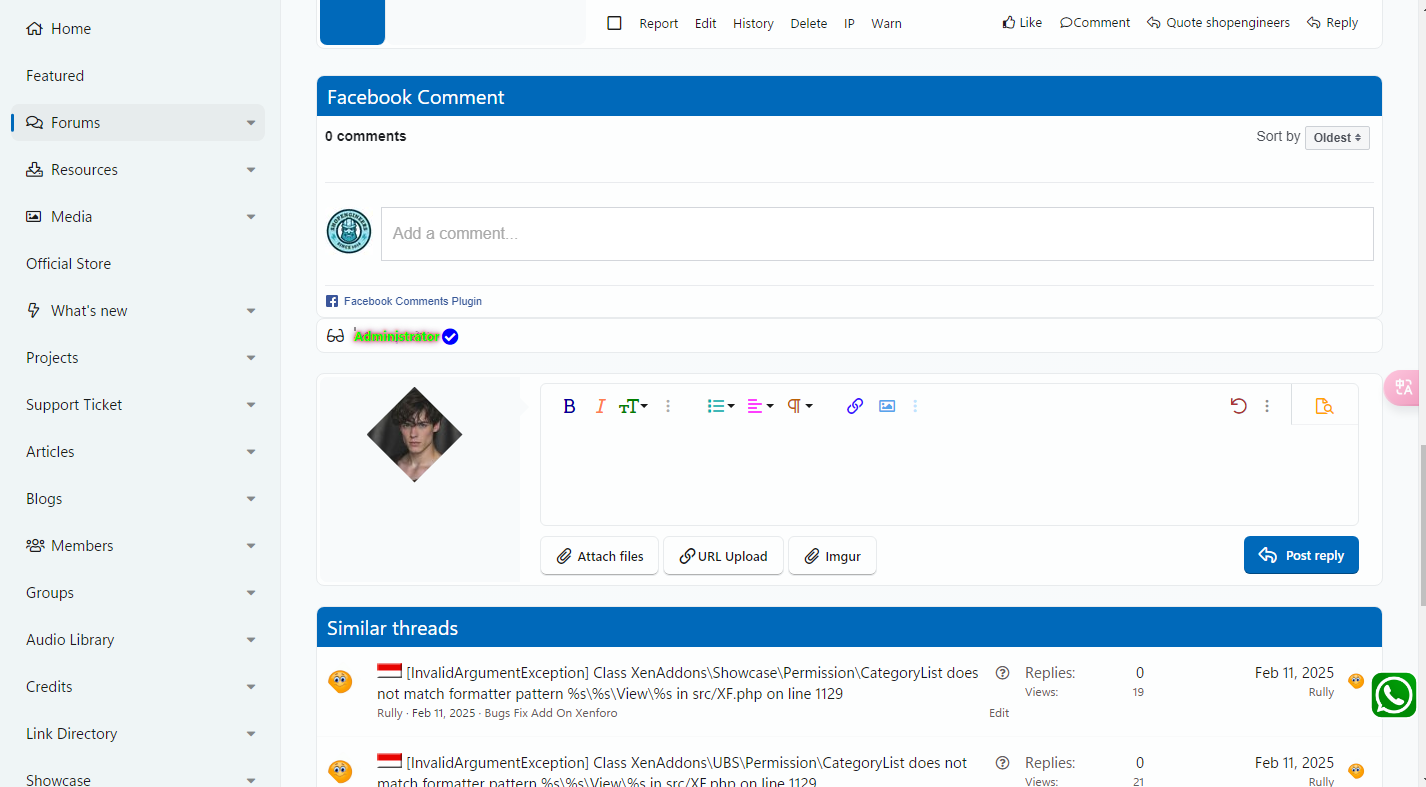Insert an image in the editor

887,406
